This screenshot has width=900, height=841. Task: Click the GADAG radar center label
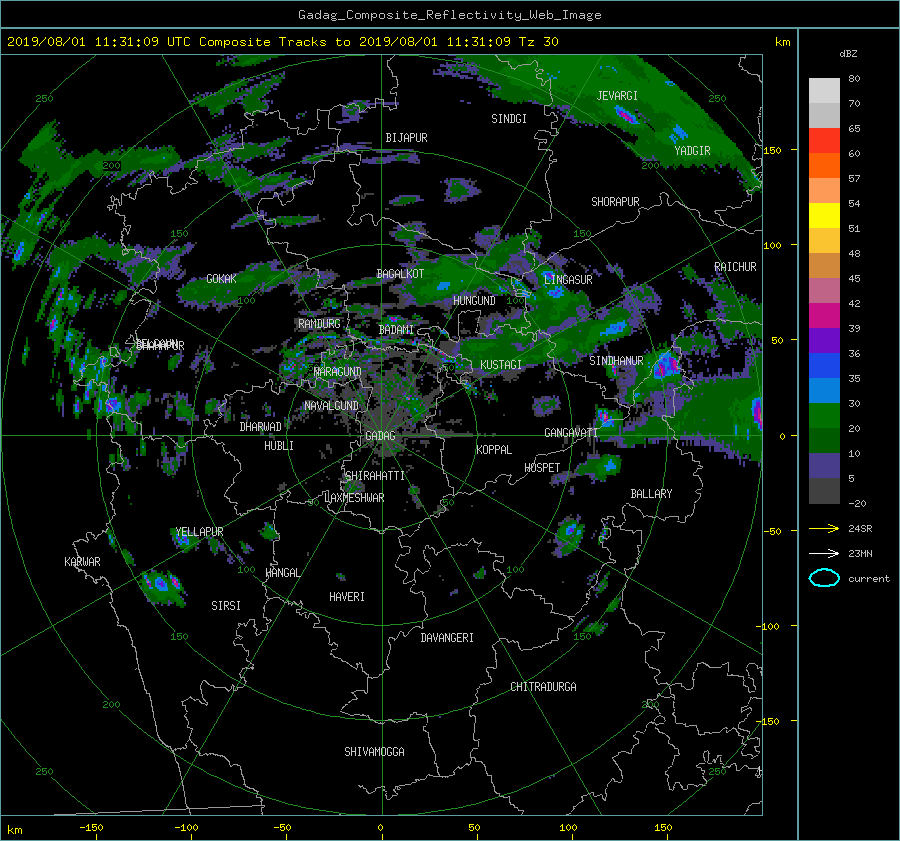(380, 436)
